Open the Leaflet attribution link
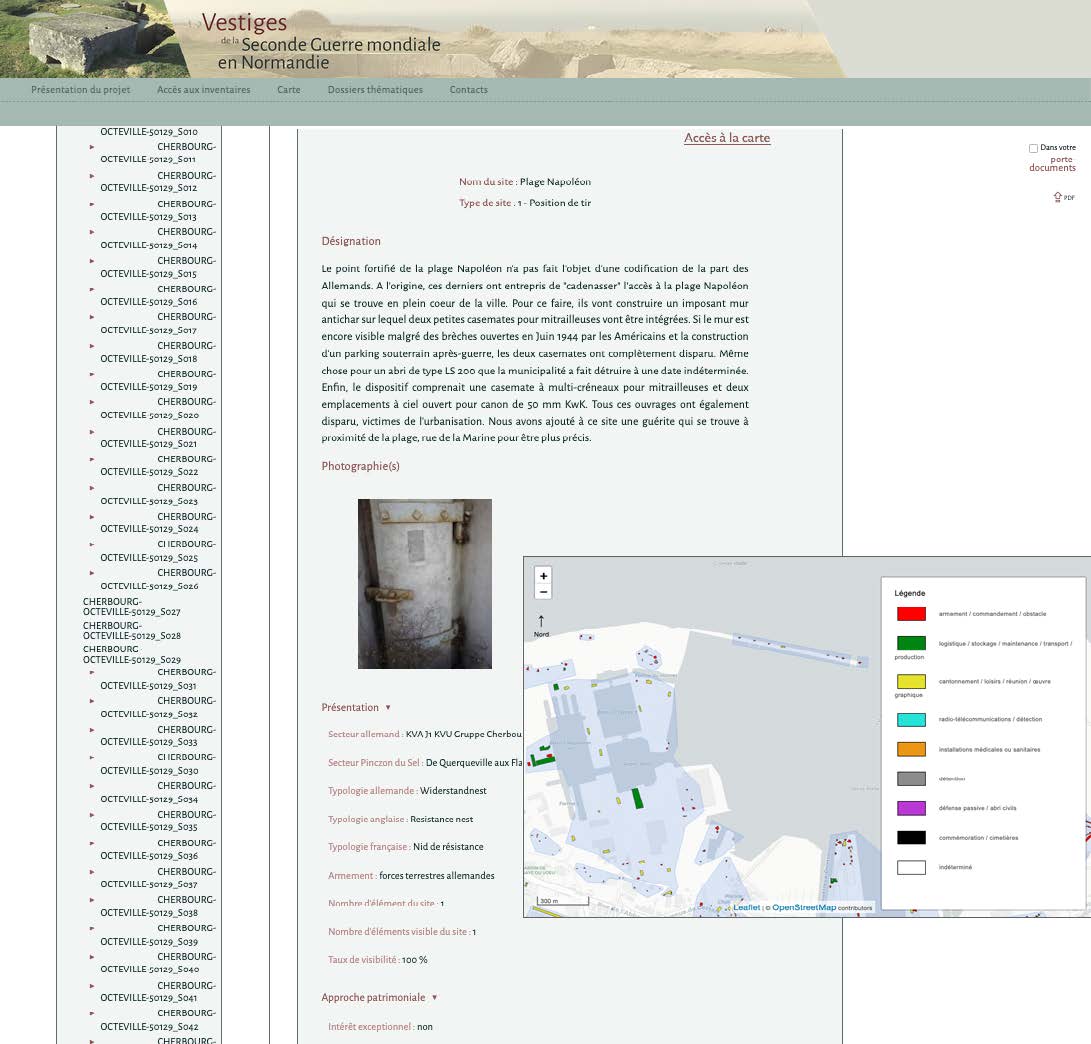Image resolution: width=1091 pixels, height=1044 pixels. (746, 908)
